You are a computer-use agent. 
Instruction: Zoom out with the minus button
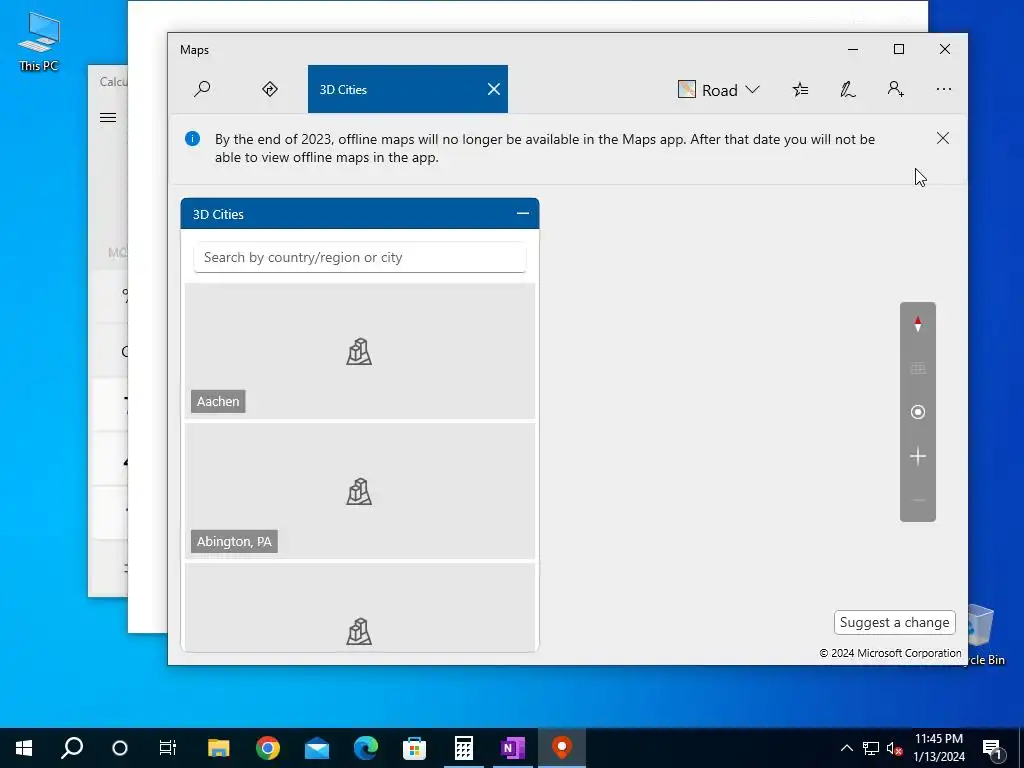click(x=918, y=500)
